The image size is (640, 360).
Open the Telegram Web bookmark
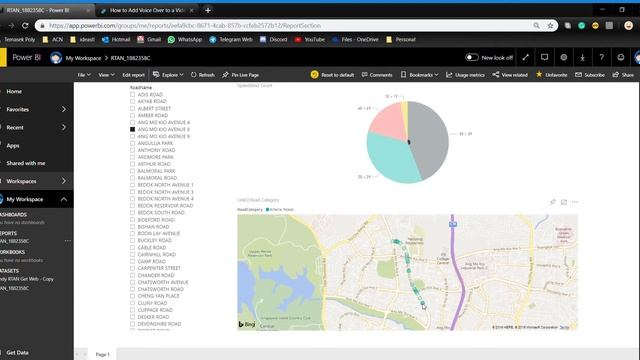[x=231, y=40]
